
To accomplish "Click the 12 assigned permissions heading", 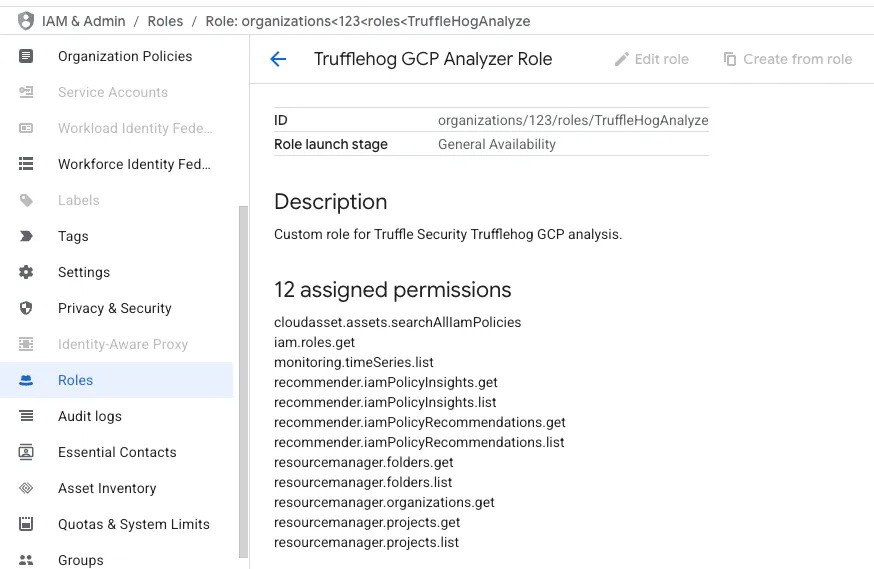I will (x=392, y=290).
